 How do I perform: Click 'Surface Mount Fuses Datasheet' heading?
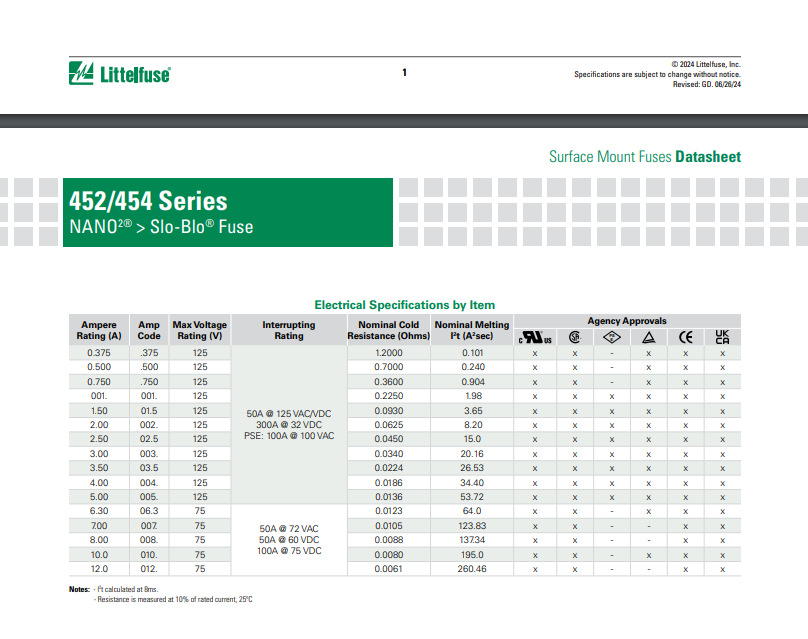(x=645, y=157)
